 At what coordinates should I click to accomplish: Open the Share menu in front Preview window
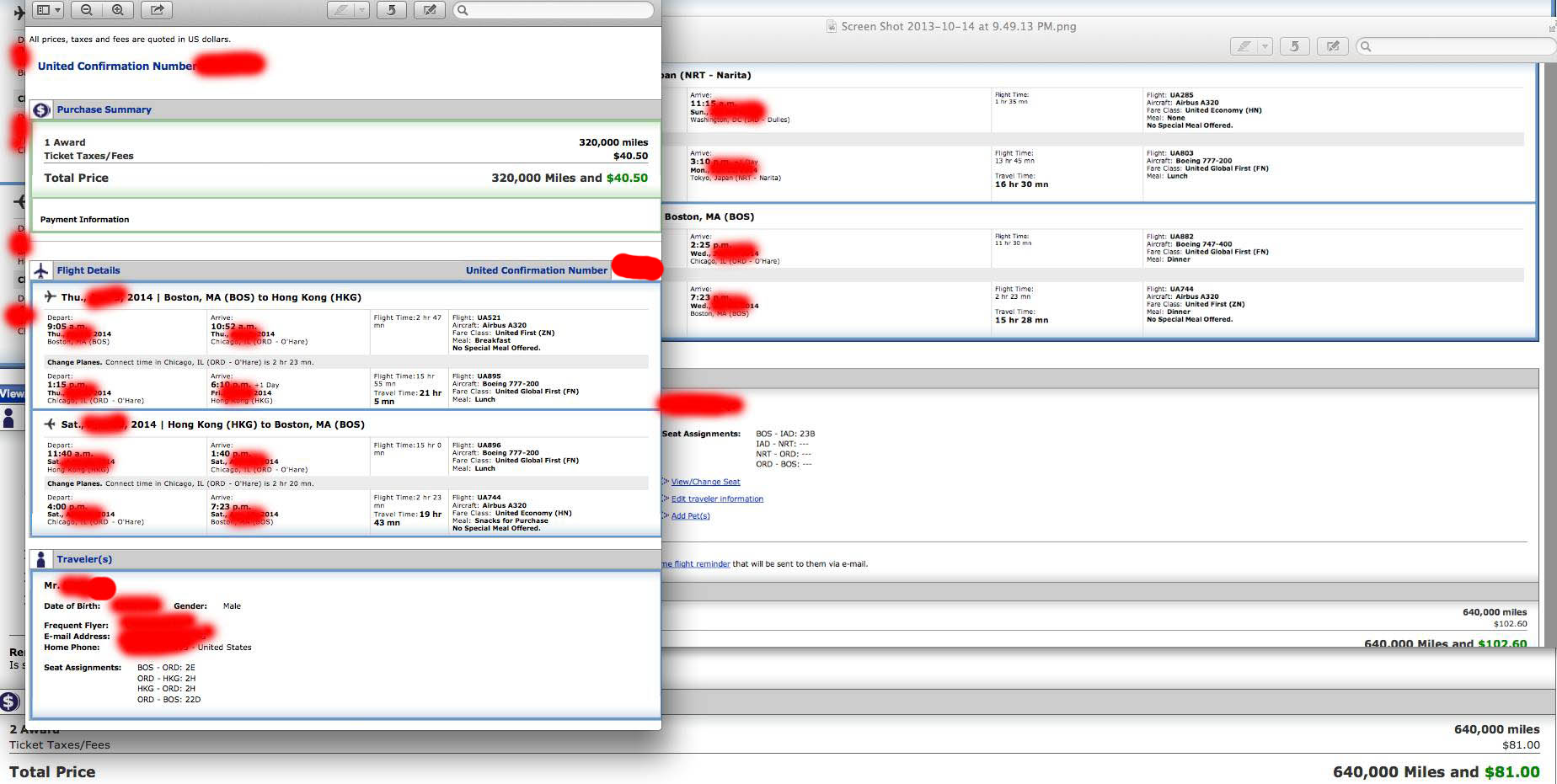(x=156, y=10)
